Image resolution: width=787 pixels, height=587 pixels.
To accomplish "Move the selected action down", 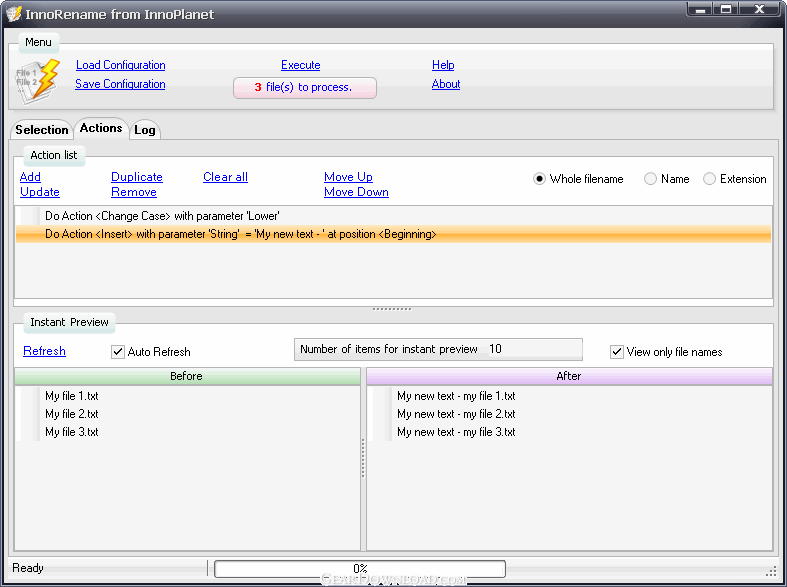I will tap(356, 192).
